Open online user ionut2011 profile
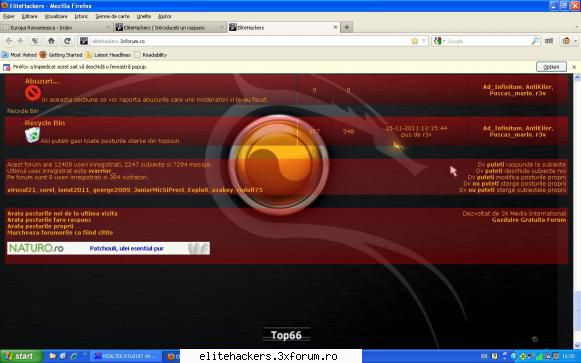This screenshot has height=363, width=581. (x=73, y=190)
